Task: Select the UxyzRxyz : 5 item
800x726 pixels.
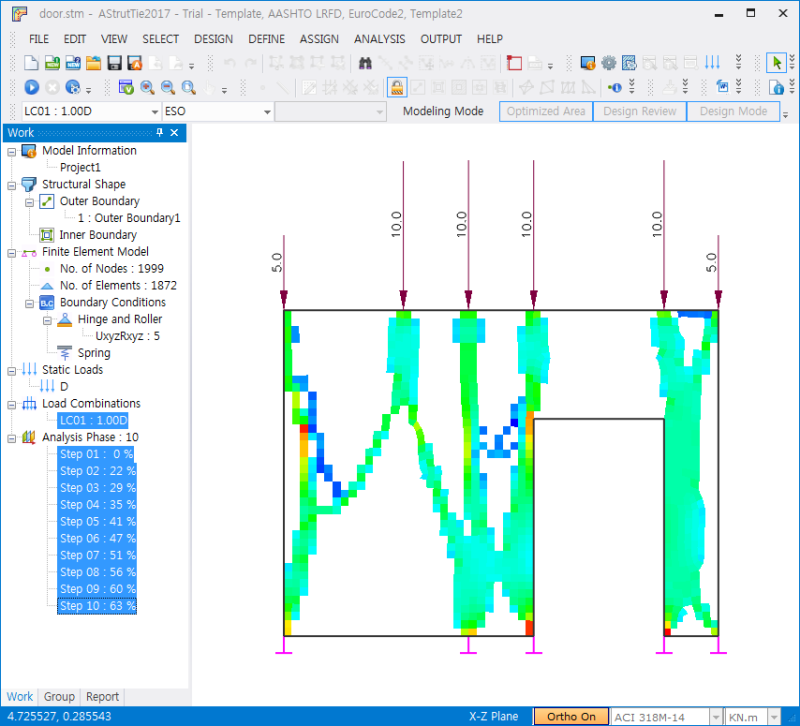Action: [x=128, y=336]
